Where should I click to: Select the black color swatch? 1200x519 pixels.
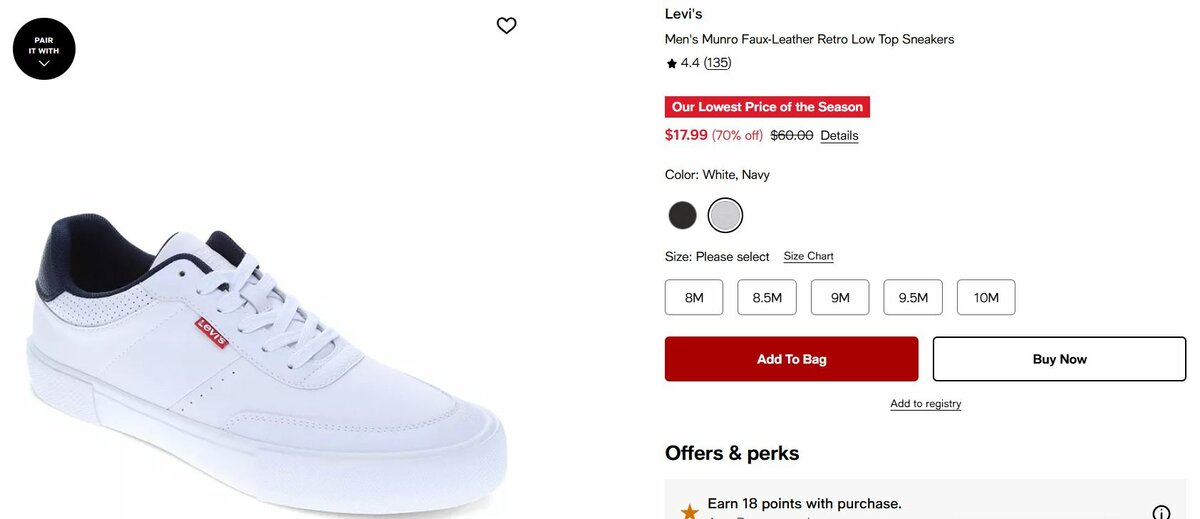[683, 215]
